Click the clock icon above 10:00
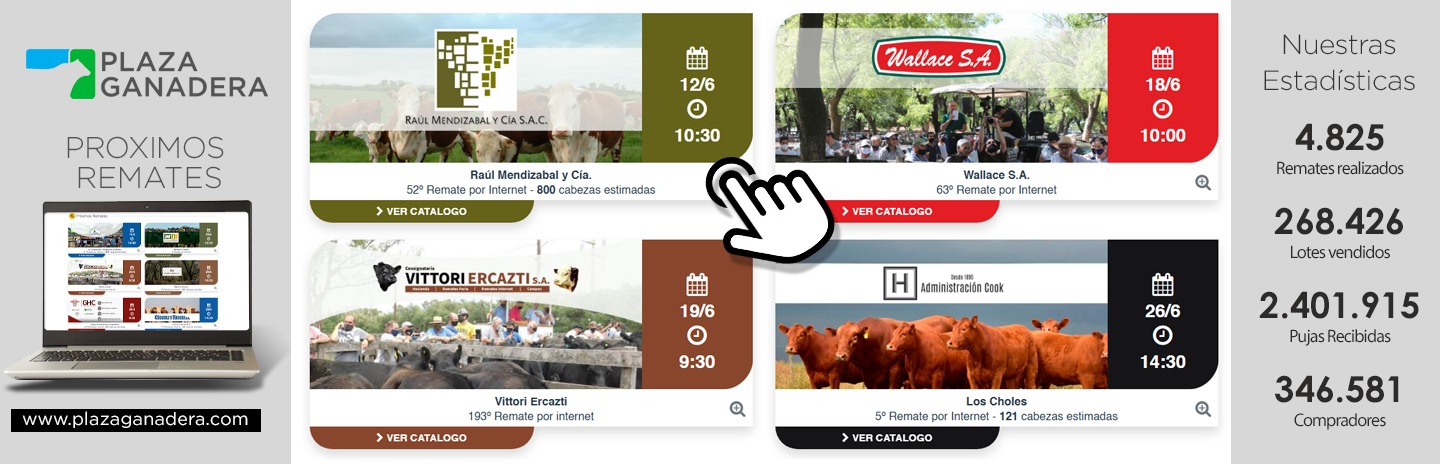The image size is (1440, 464). pos(1162,109)
